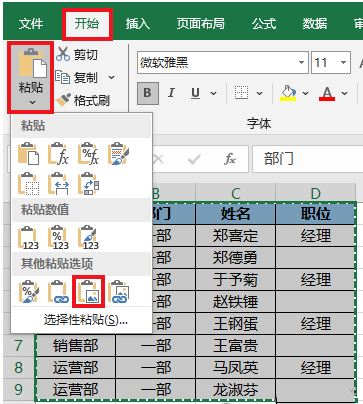This screenshot has height=404, width=363.
Task: Select the cell 郑喜定
Action: [x=236, y=236]
